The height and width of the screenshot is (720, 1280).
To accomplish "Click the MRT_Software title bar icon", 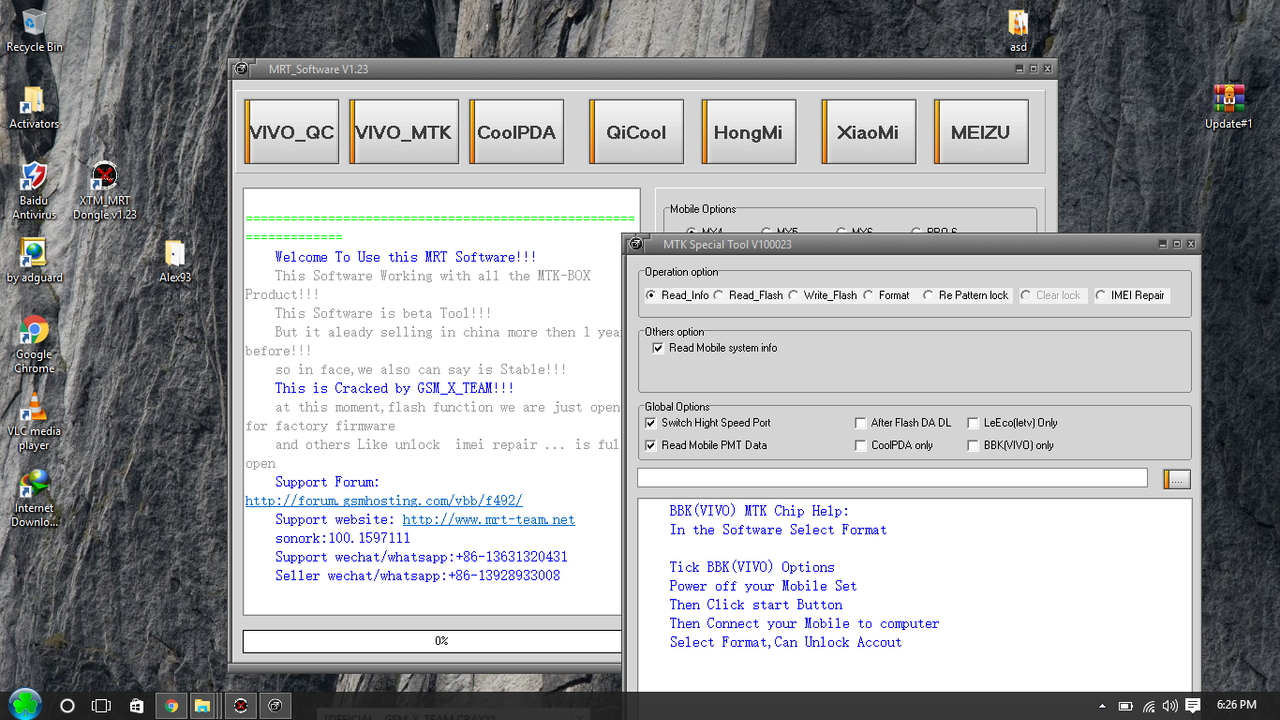I will (x=241, y=69).
